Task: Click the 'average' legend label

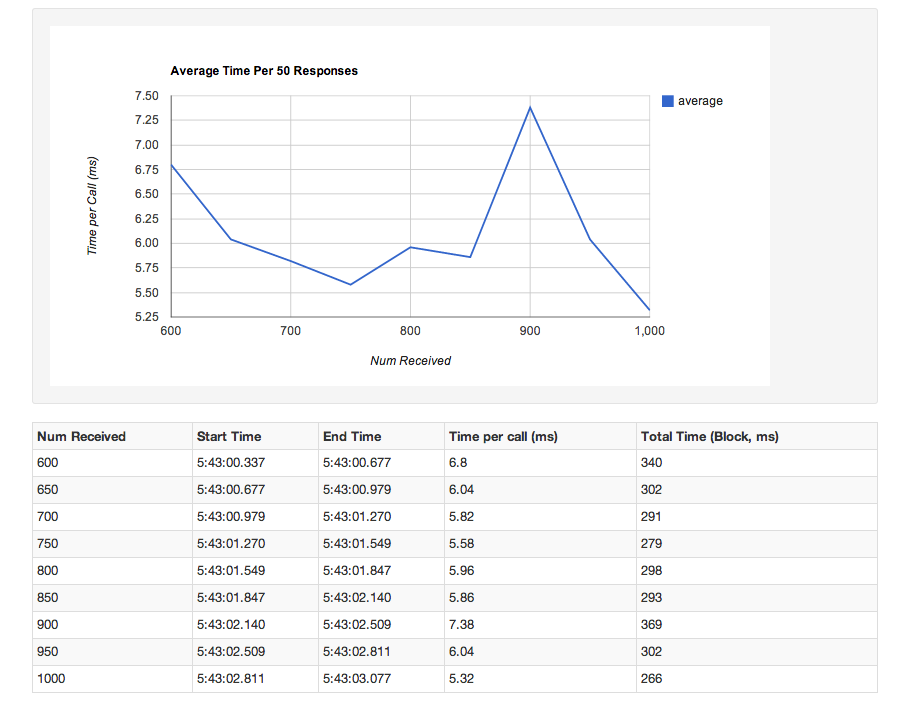Action: click(700, 101)
